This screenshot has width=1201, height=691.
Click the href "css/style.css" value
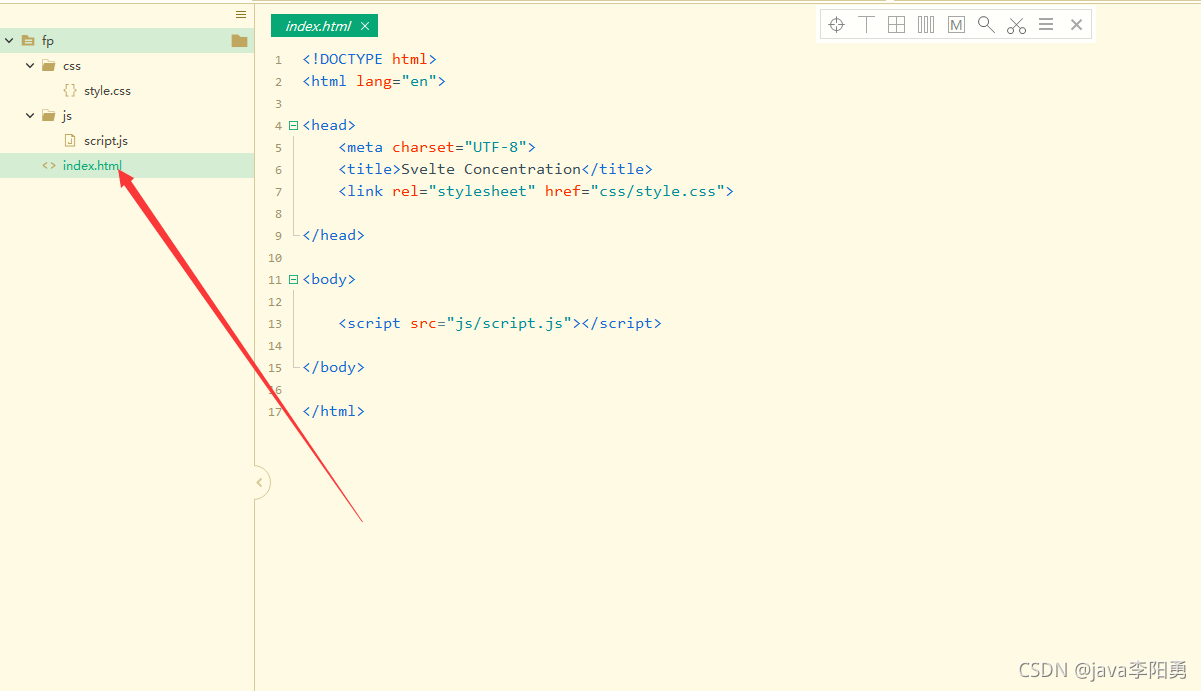coord(658,191)
